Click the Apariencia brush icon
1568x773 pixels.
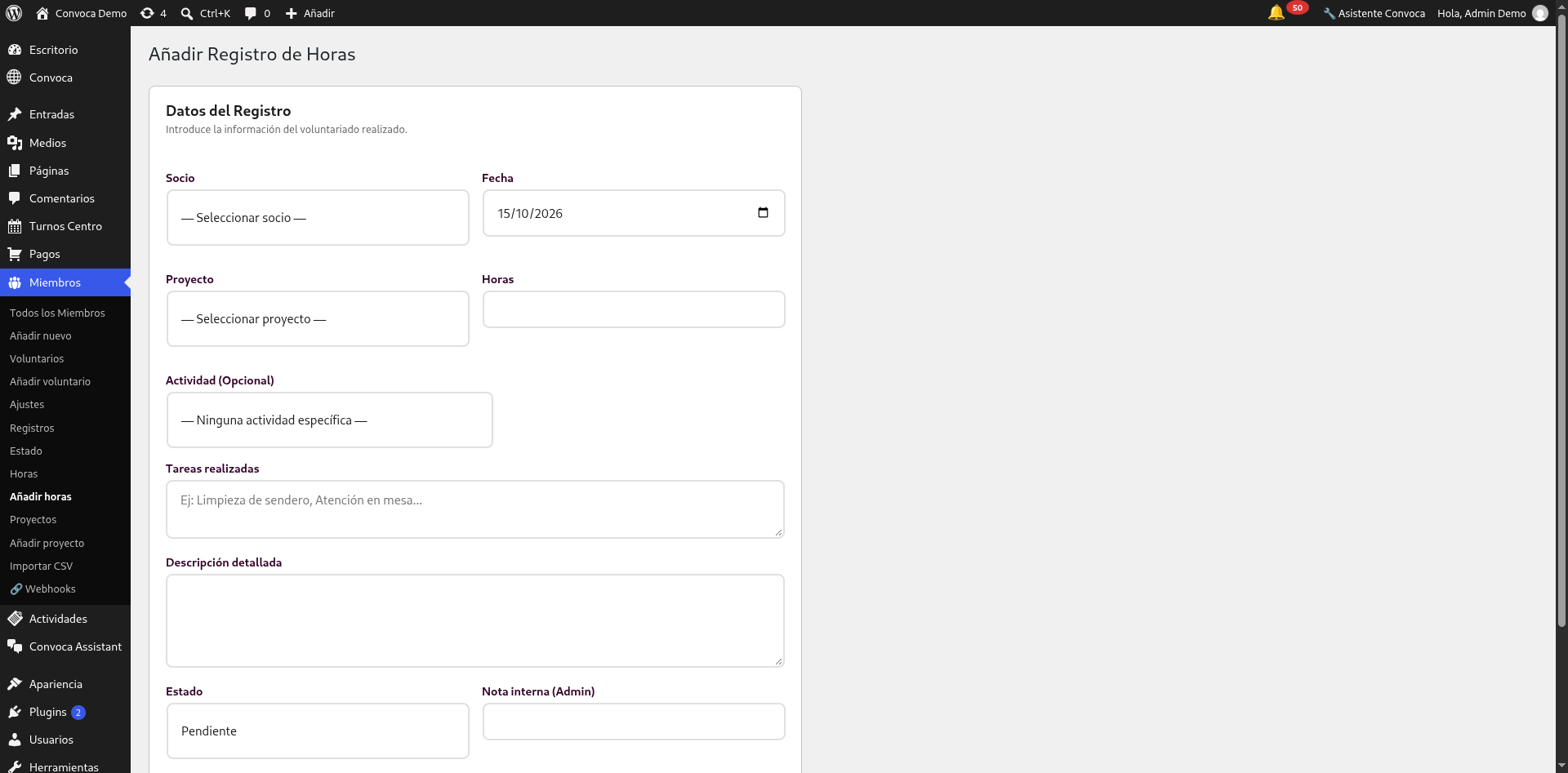(x=14, y=684)
